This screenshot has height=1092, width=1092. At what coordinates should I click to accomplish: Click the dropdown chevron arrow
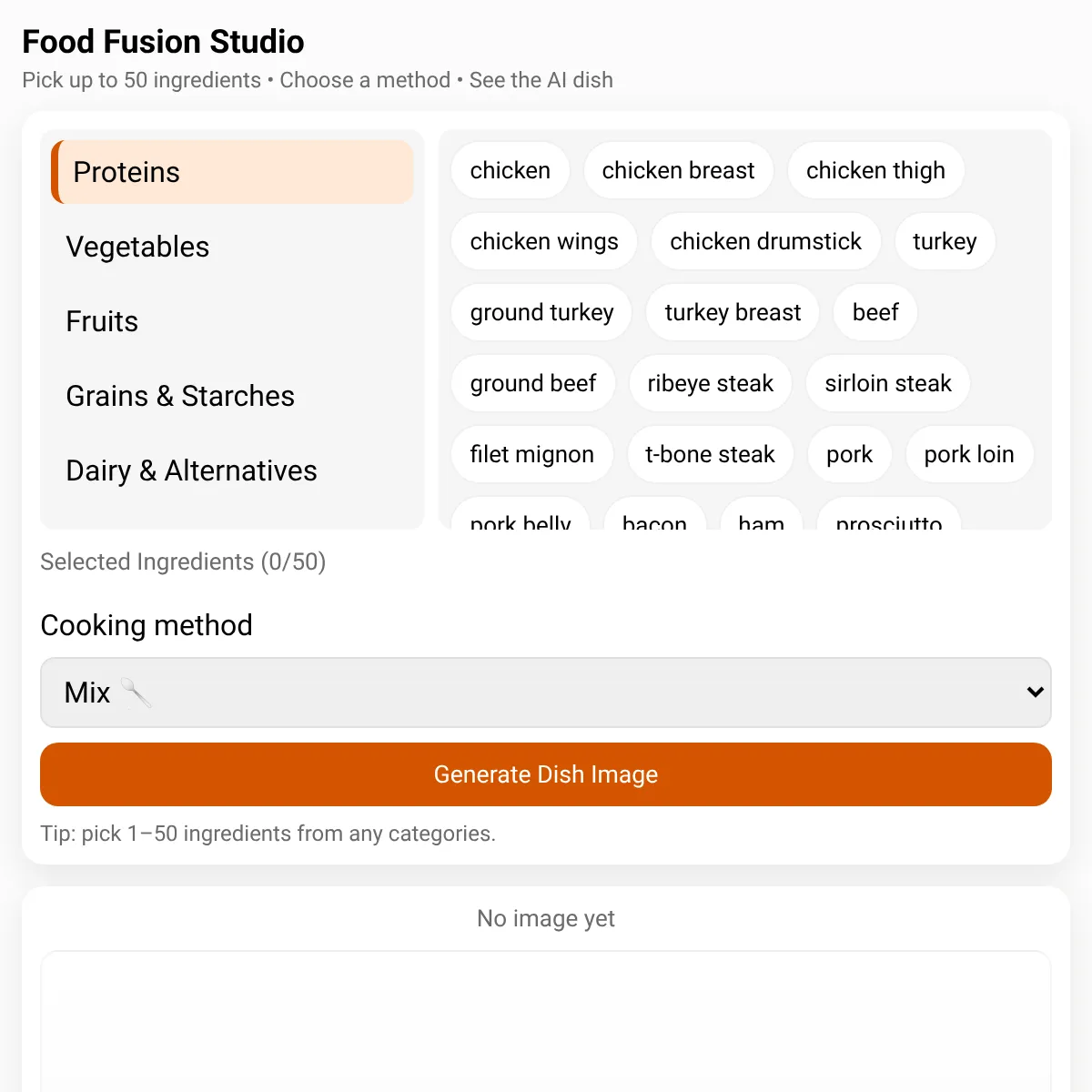[x=1035, y=693]
